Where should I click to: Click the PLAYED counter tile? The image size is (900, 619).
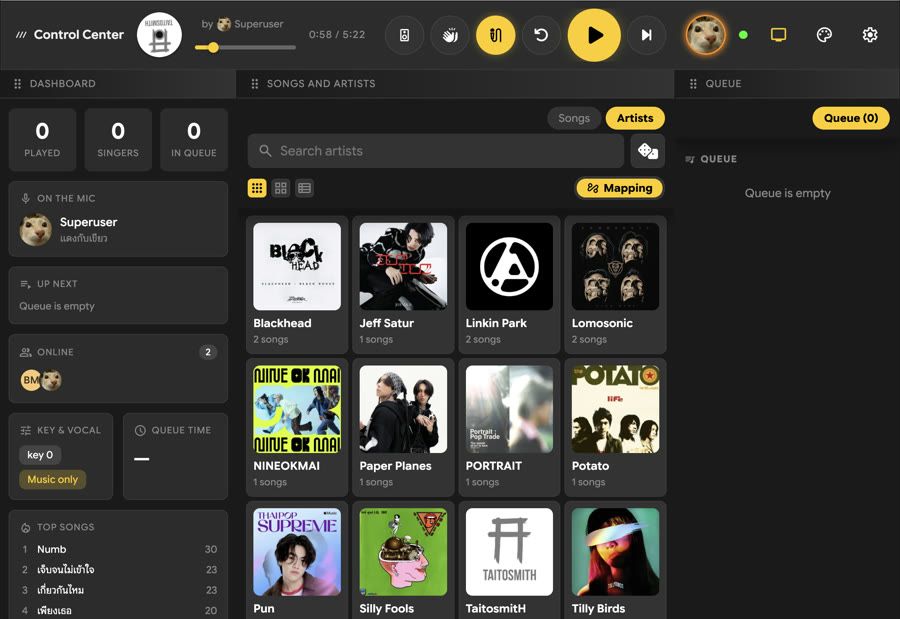click(x=42, y=140)
